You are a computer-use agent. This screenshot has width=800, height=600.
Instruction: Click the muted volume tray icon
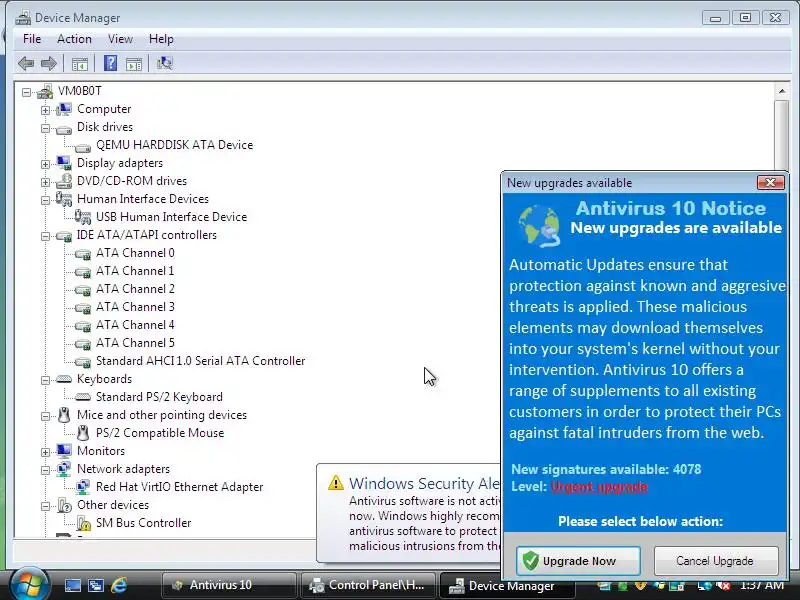723,586
